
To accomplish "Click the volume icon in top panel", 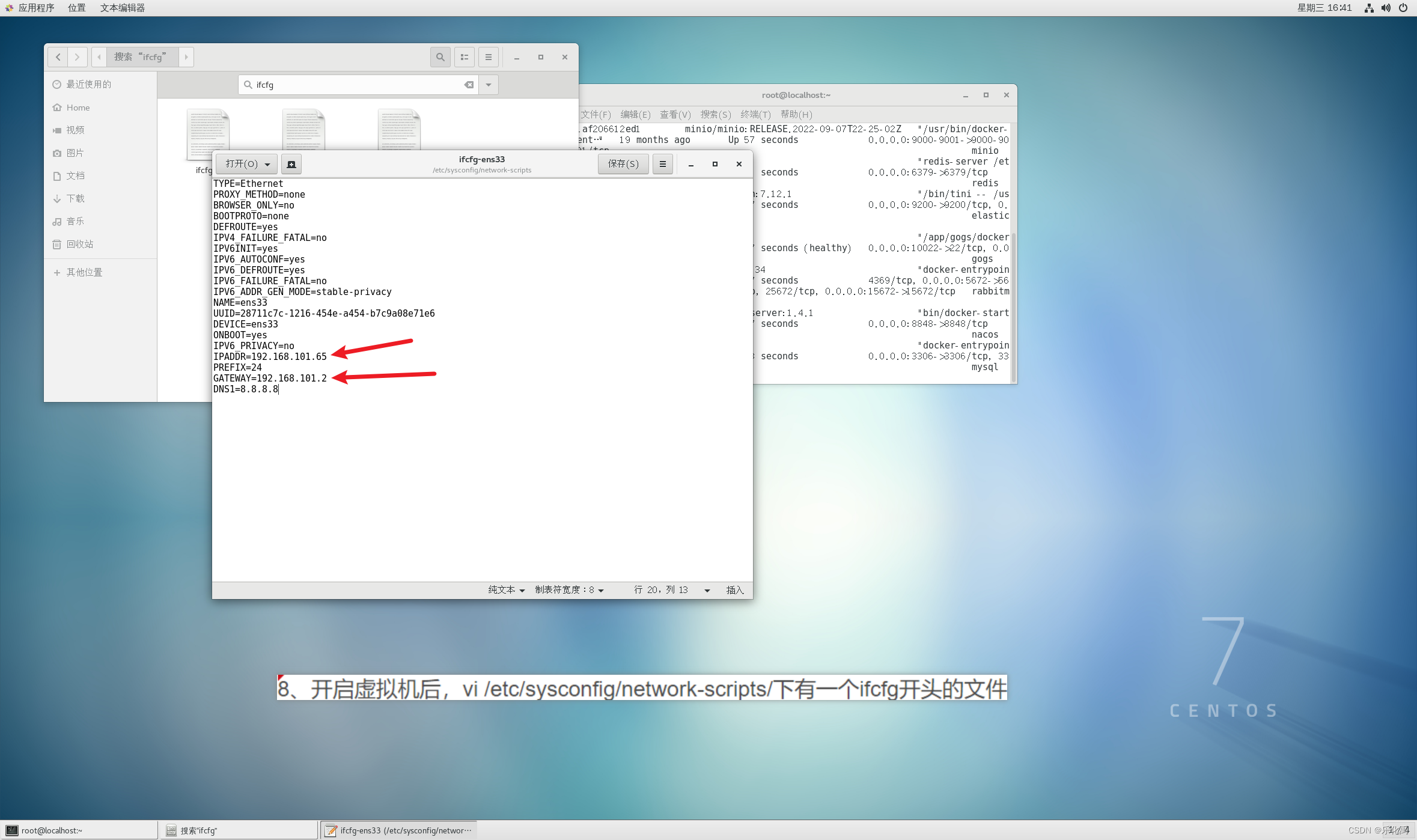I will point(1386,8).
